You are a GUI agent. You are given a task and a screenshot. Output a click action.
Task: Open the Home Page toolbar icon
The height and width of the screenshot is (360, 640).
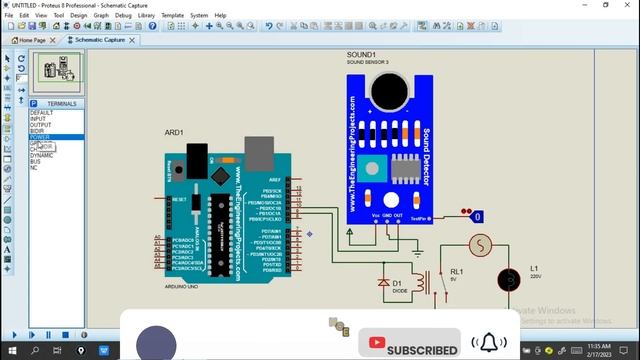coord(56,26)
